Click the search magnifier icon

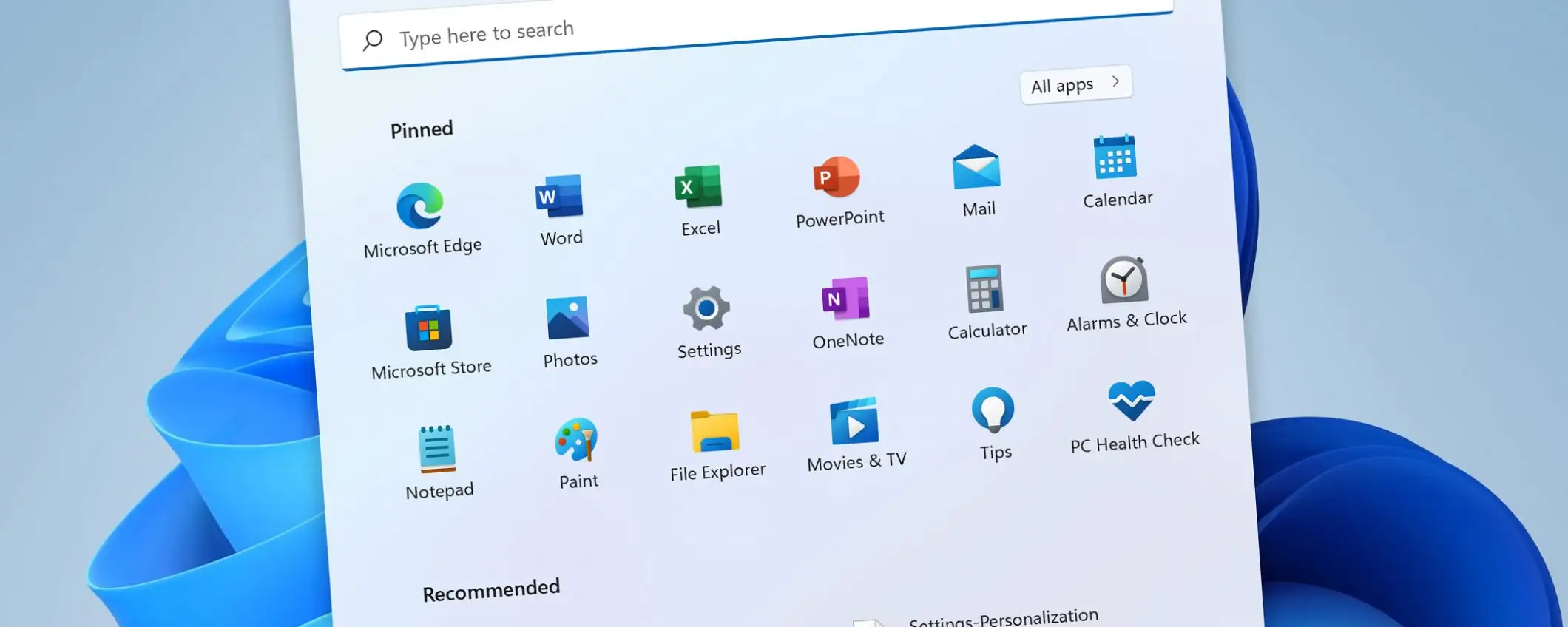(373, 39)
